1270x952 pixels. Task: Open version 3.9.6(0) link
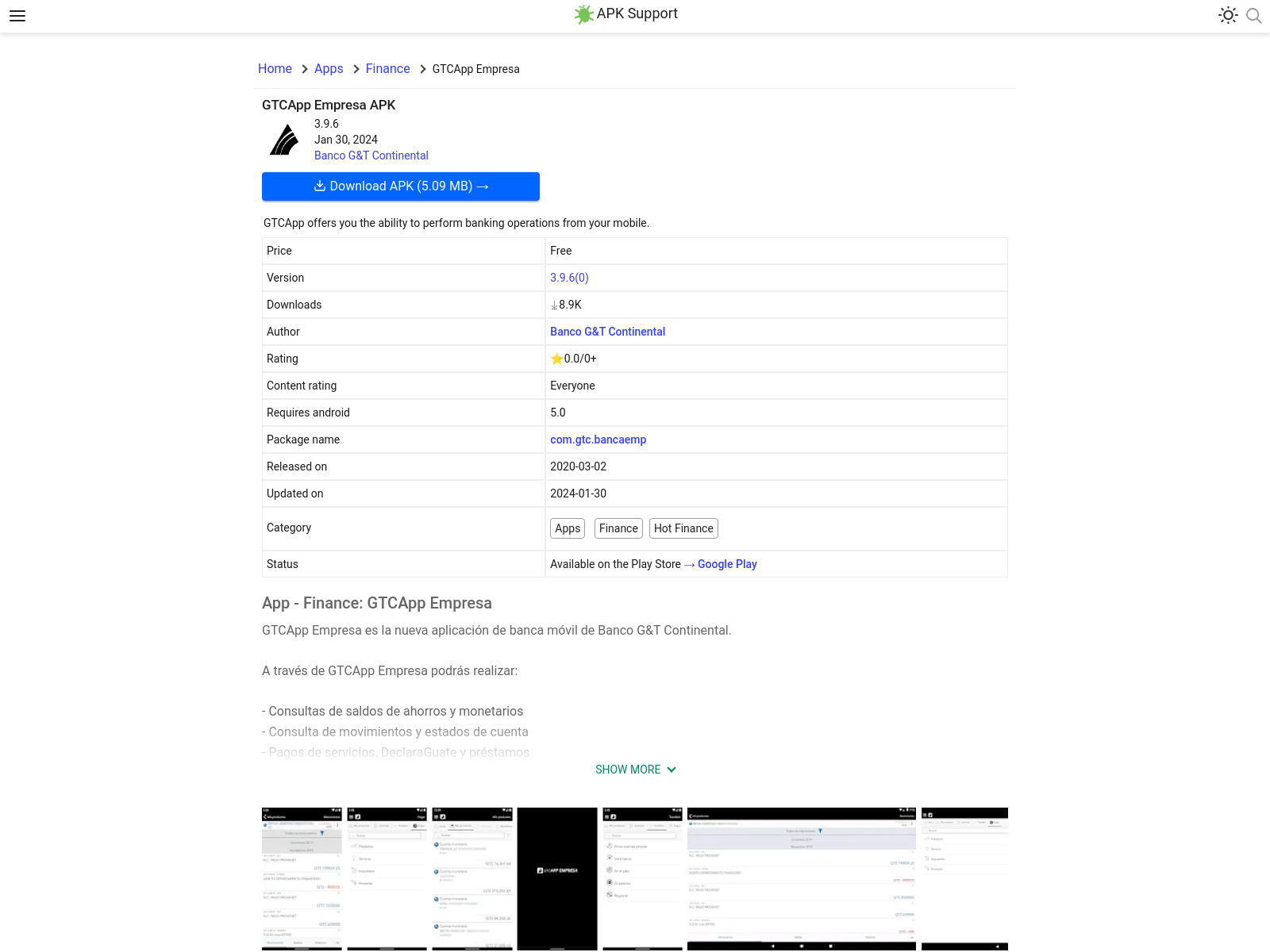click(x=569, y=278)
